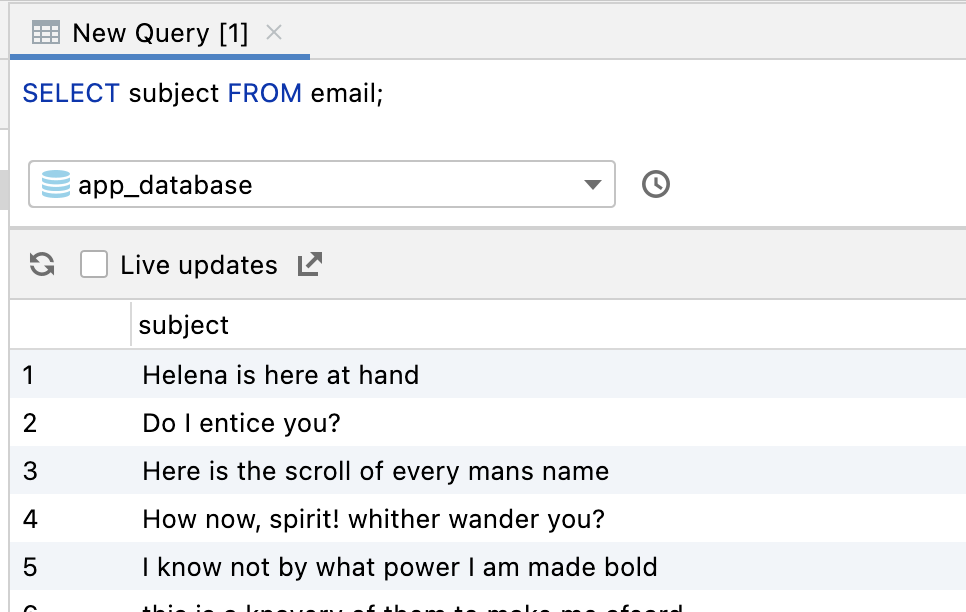Select the "I know not by what power" cell
The image size is (966, 612).
(x=400, y=568)
